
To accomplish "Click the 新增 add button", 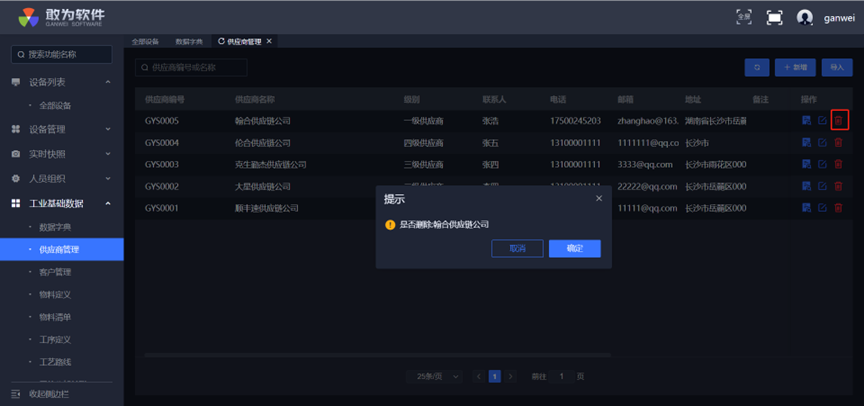I will pos(796,67).
